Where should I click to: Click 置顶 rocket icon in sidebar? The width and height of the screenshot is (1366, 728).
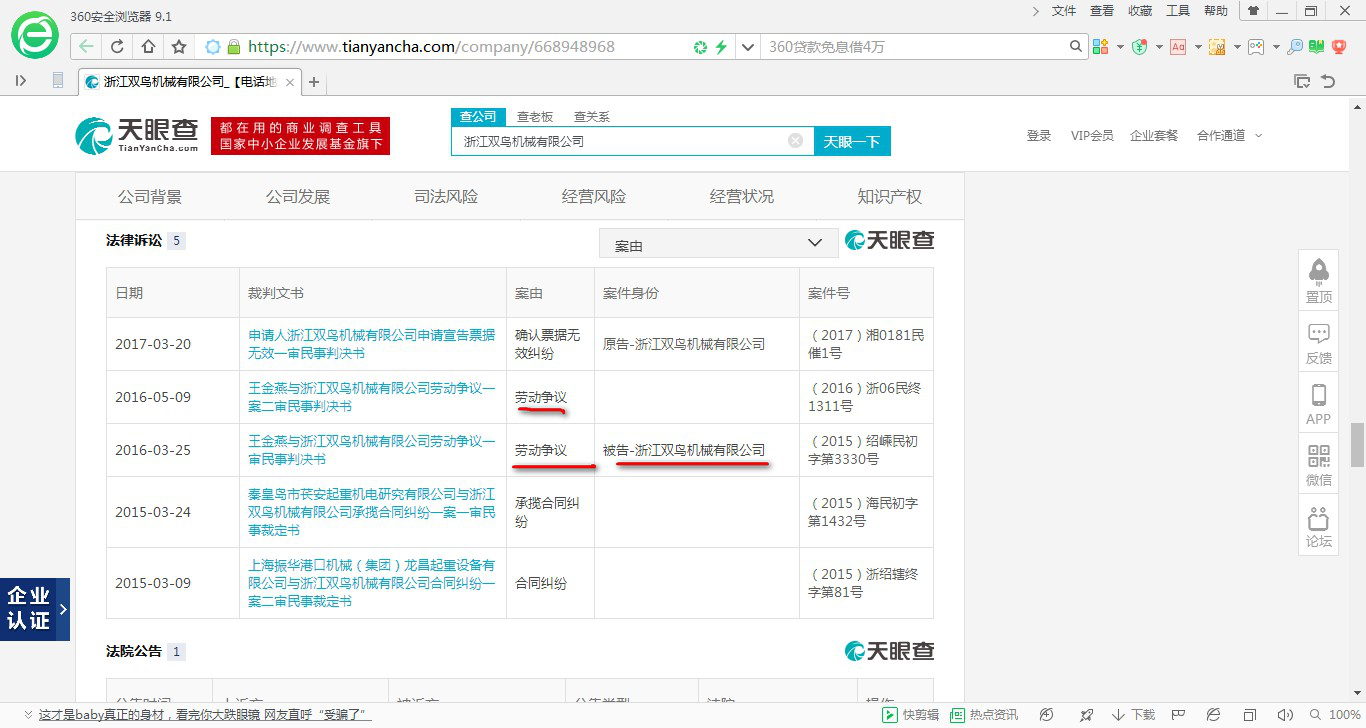1318,278
